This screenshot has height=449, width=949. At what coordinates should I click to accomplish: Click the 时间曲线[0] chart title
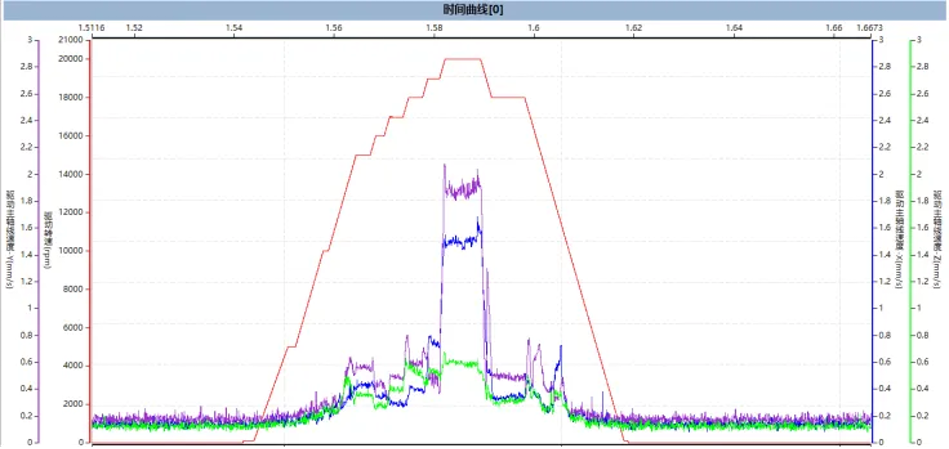pyautogui.click(x=474, y=9)
